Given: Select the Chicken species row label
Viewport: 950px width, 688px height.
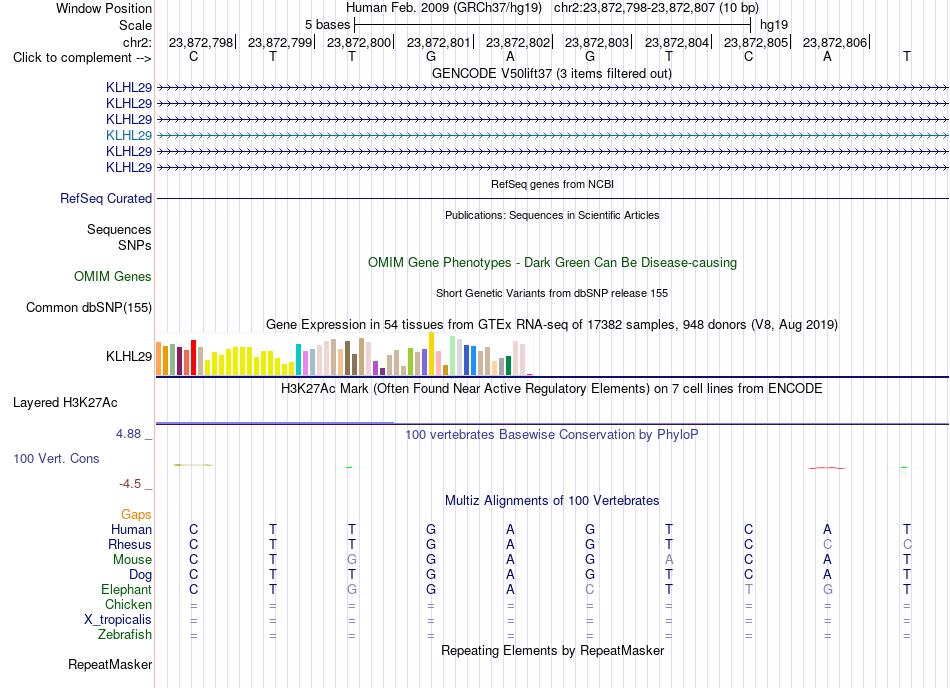Looking at the screenshot, I should 128,604.
